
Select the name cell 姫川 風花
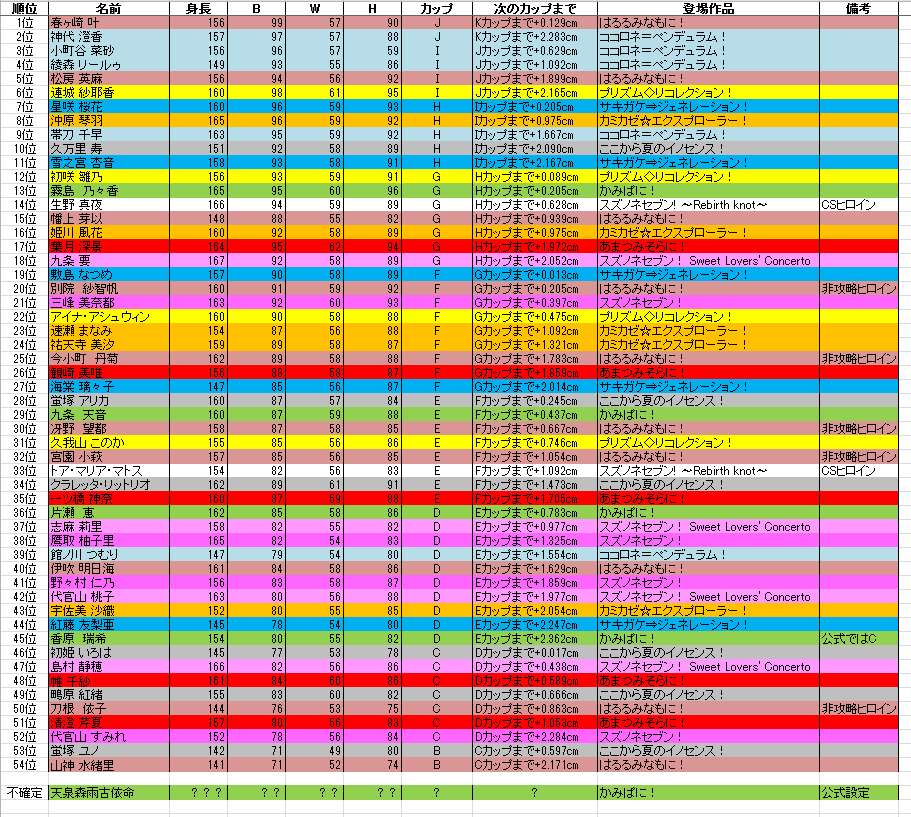click(109, 232)
